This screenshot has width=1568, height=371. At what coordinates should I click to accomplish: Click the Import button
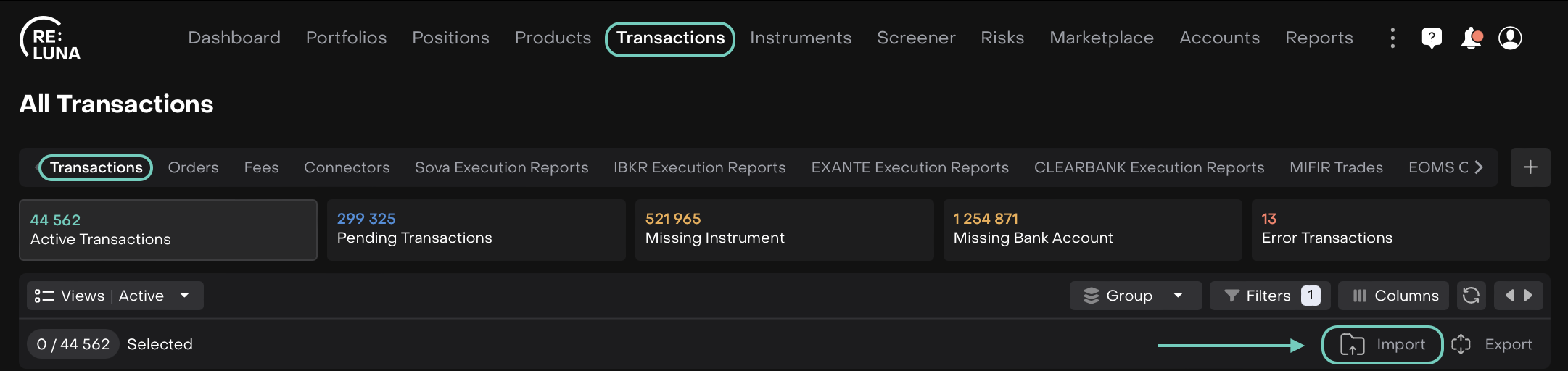1382,345
